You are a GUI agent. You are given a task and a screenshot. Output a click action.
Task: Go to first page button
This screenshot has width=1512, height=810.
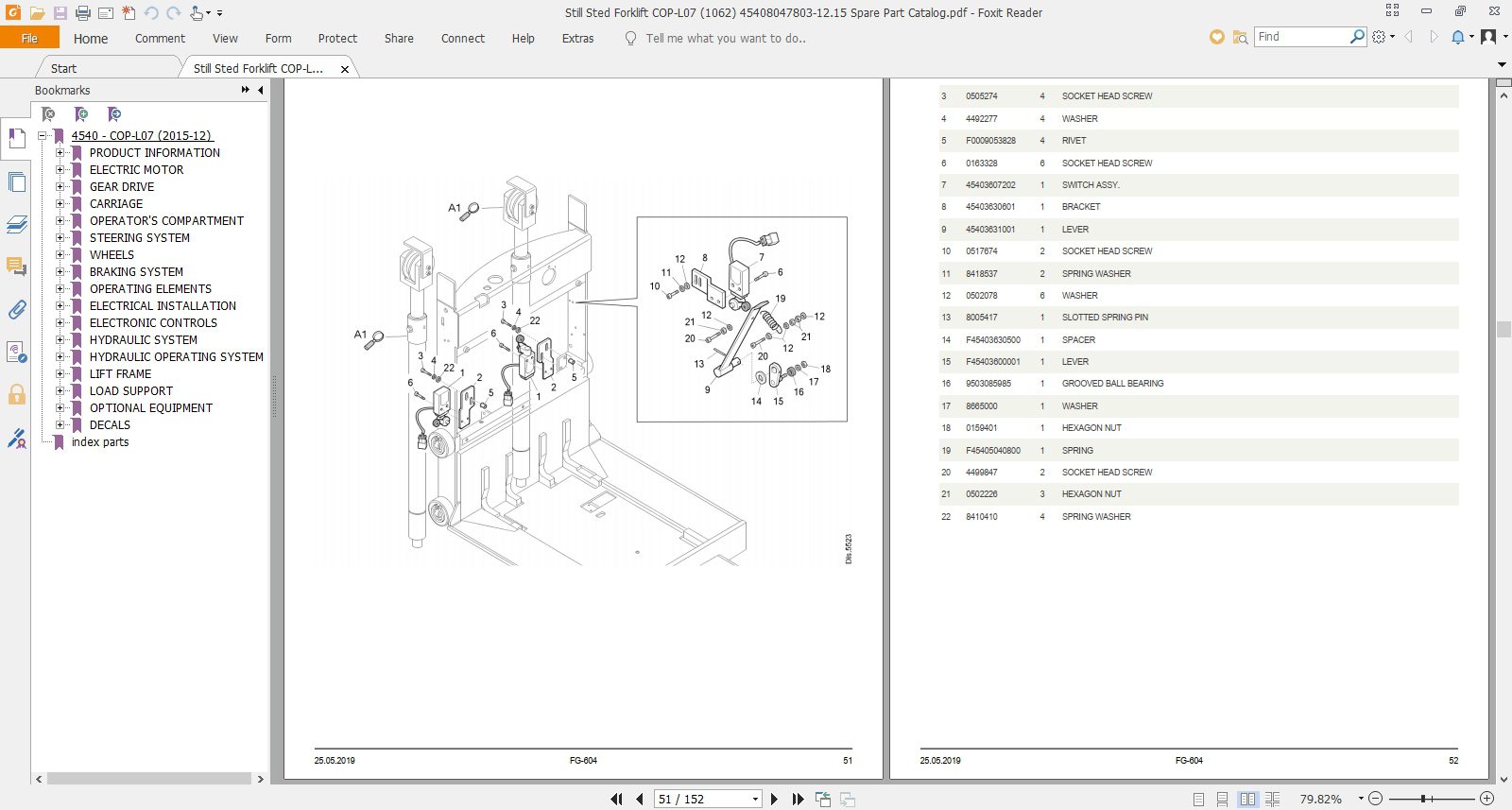616,799
